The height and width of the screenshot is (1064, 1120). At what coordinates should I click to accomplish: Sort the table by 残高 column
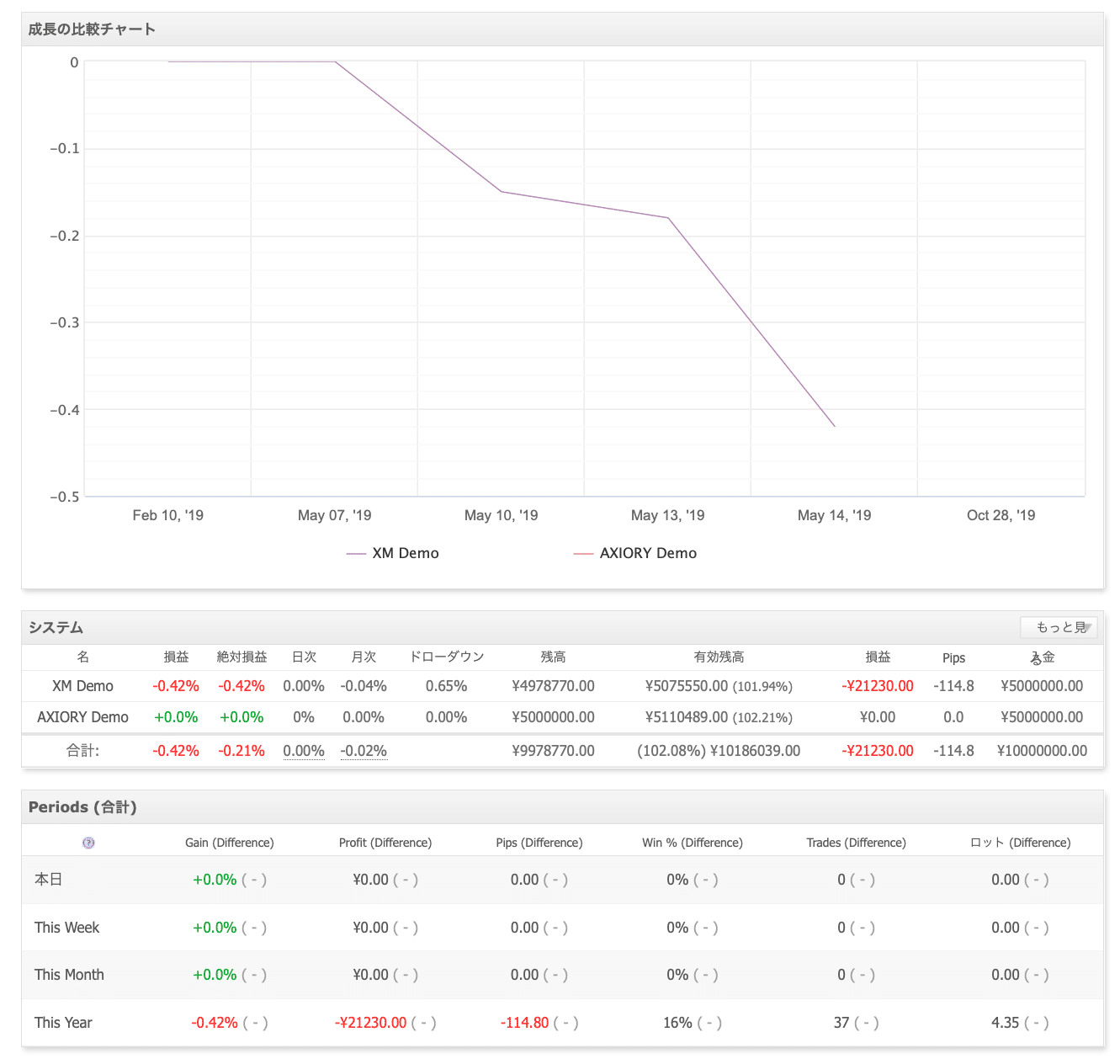click(x=553, y=657)
